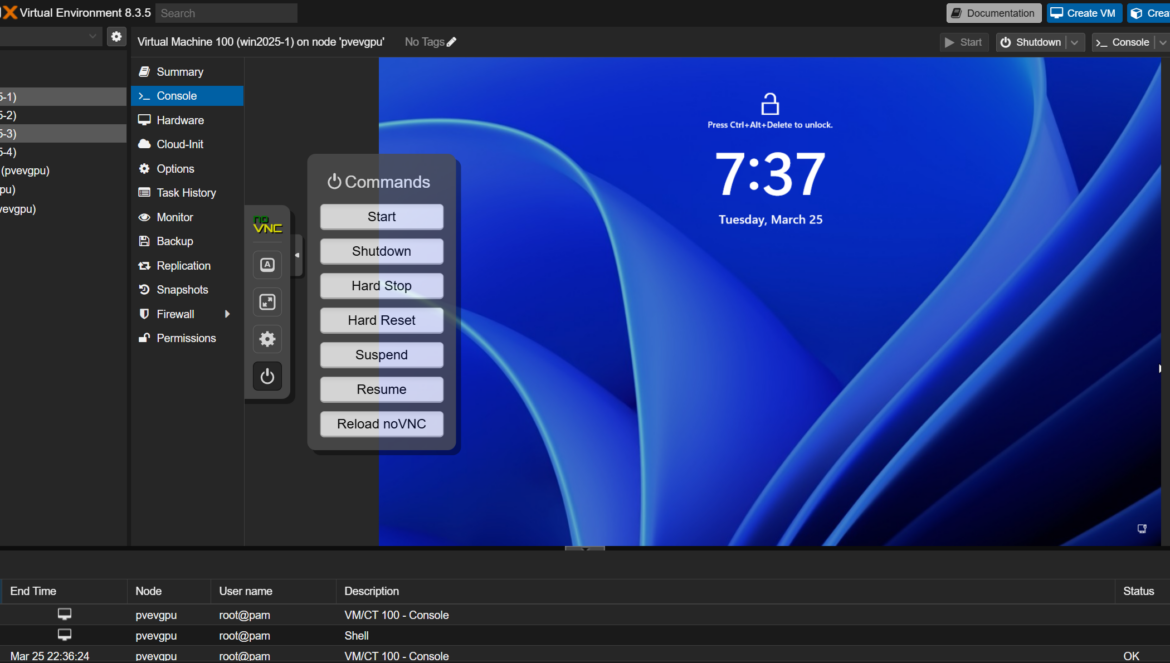Sort tasks by Node column

[x=169, y=591]
